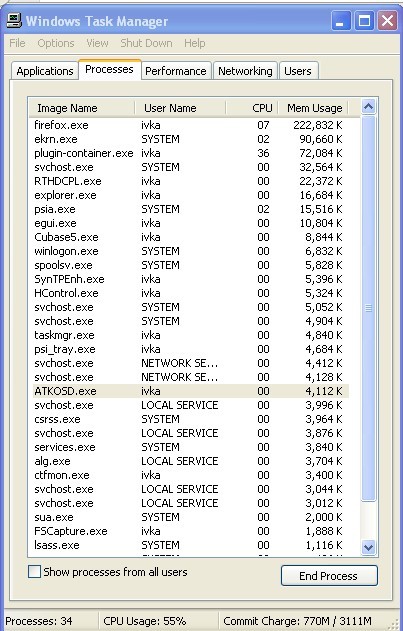403x631 pixels.
Task: Select the ATKOSD.exe process row
Action: click(x=189, y=391)
